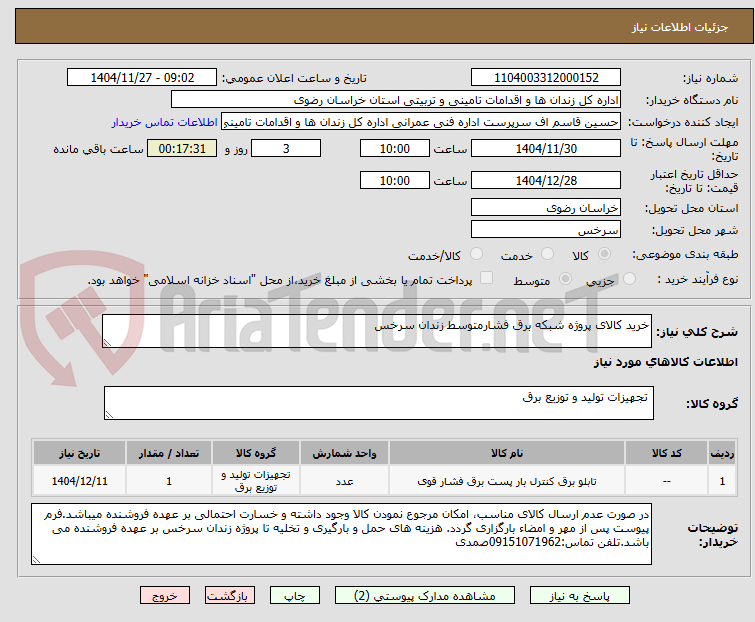Click the اطلاعات کالاهای مورد نیاز section heading
The width and height of the screenshot is (755, 622).
pyautogui.click(x=665, y=362)
